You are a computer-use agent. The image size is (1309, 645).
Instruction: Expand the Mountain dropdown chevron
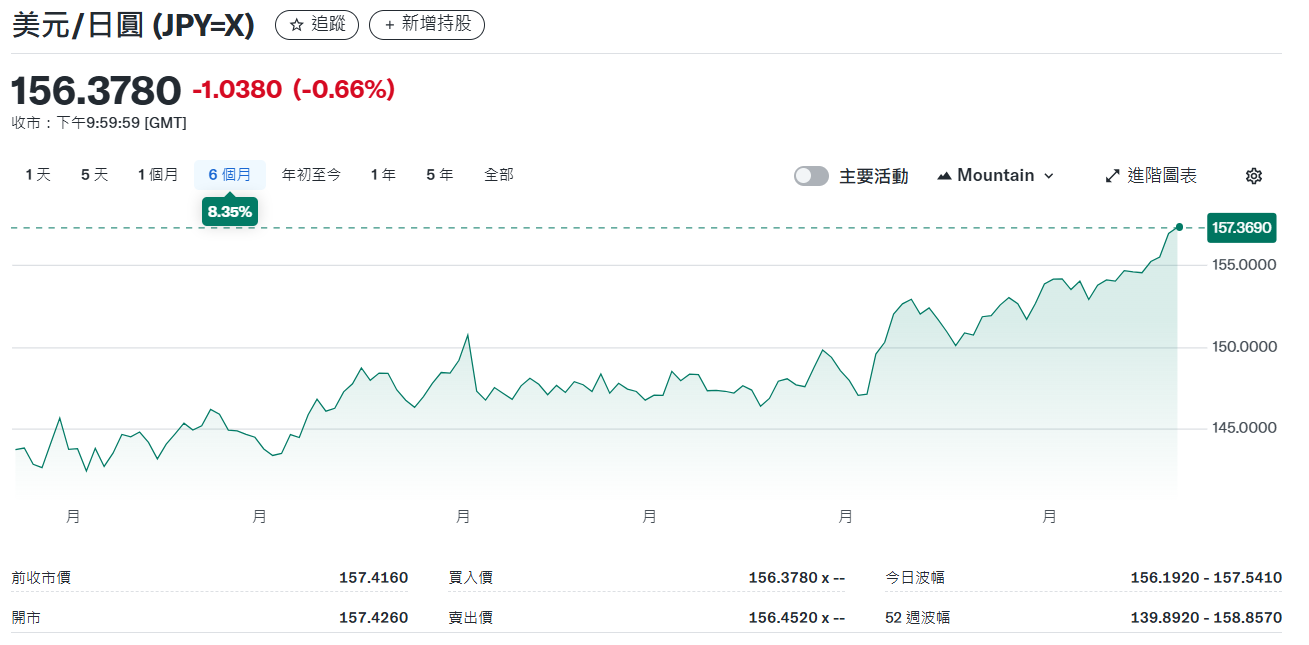tap(1049, 176)
